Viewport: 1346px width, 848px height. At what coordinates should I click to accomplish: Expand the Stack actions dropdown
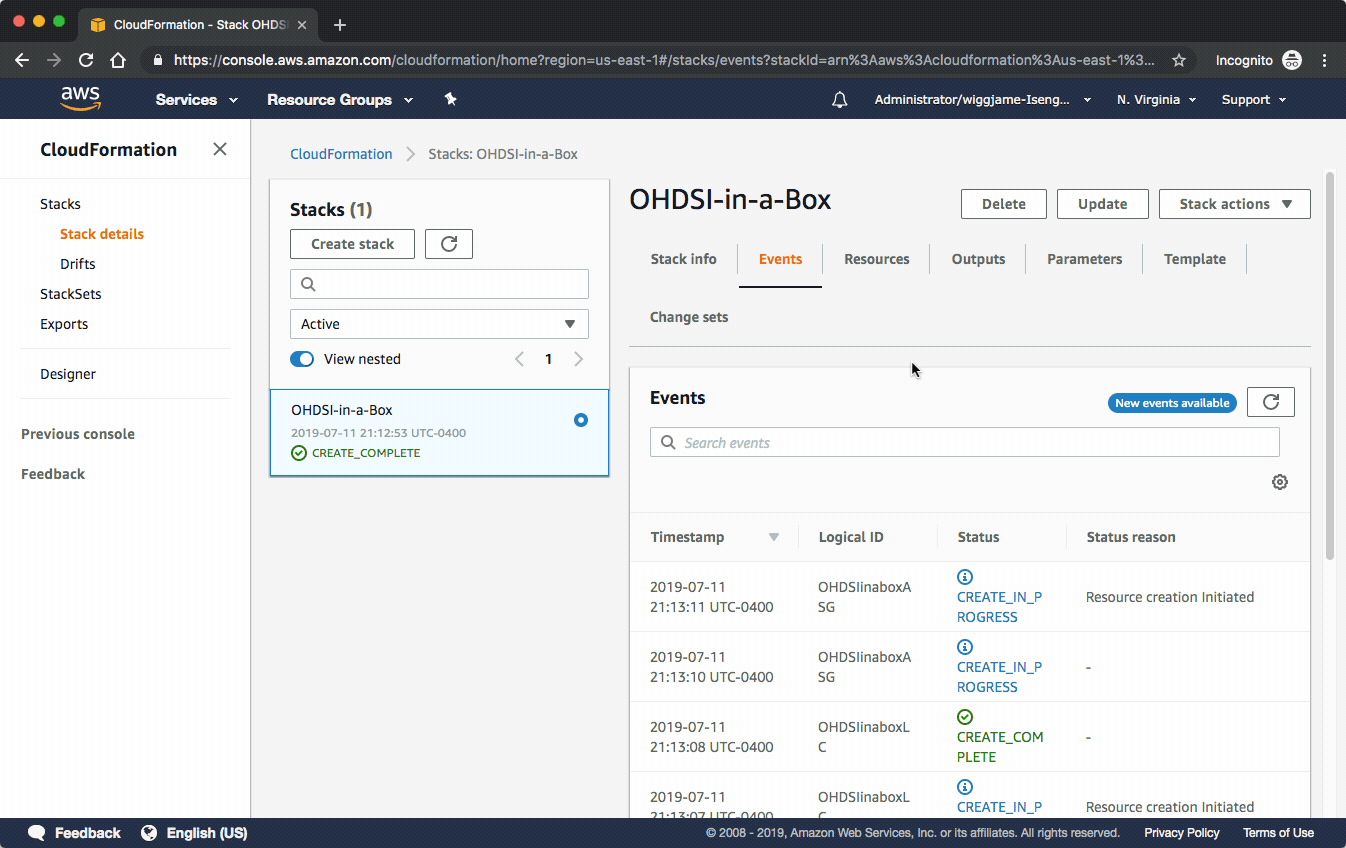pos(1235,204)
